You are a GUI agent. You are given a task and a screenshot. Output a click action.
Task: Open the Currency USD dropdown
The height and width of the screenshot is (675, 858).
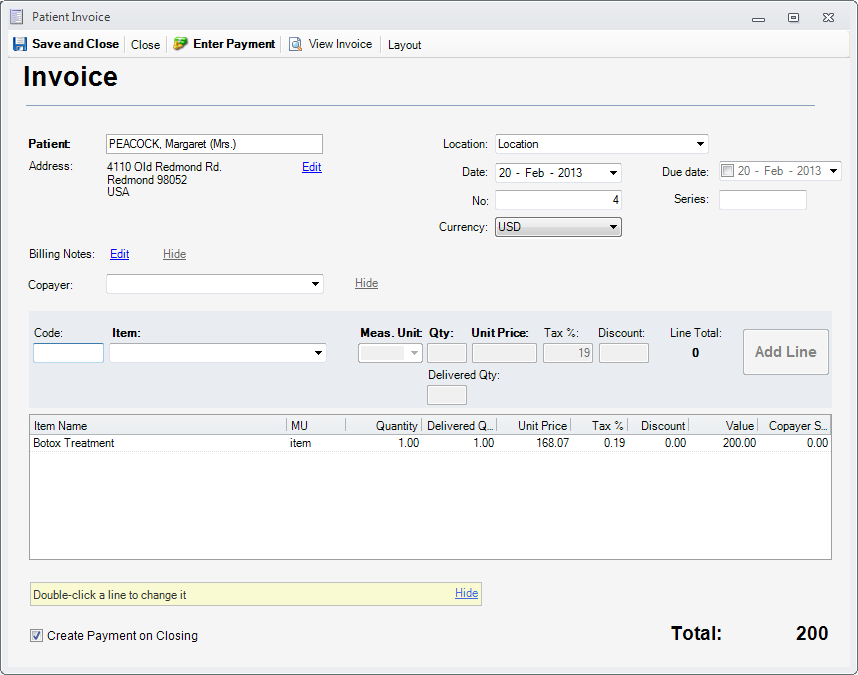(x=613, y=227)
